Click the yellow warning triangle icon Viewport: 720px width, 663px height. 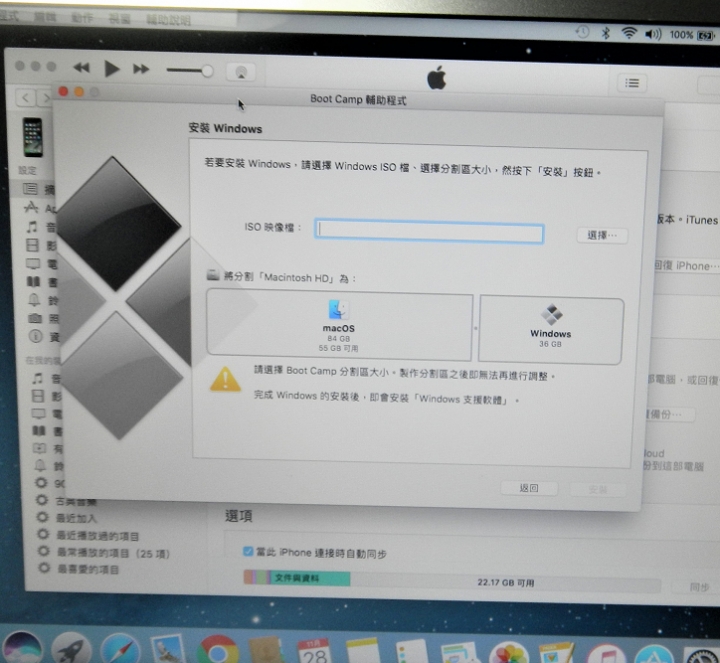pos(225,380)
